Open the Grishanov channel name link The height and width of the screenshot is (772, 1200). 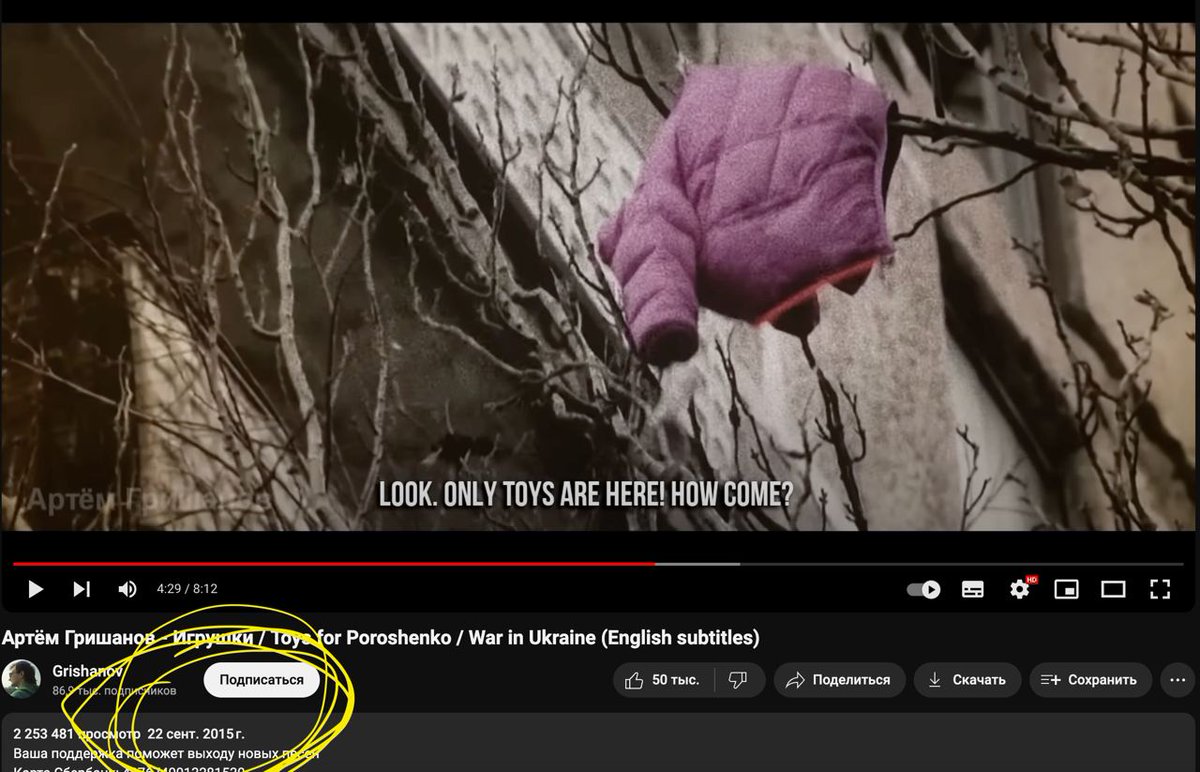click(x=88, y=672)
